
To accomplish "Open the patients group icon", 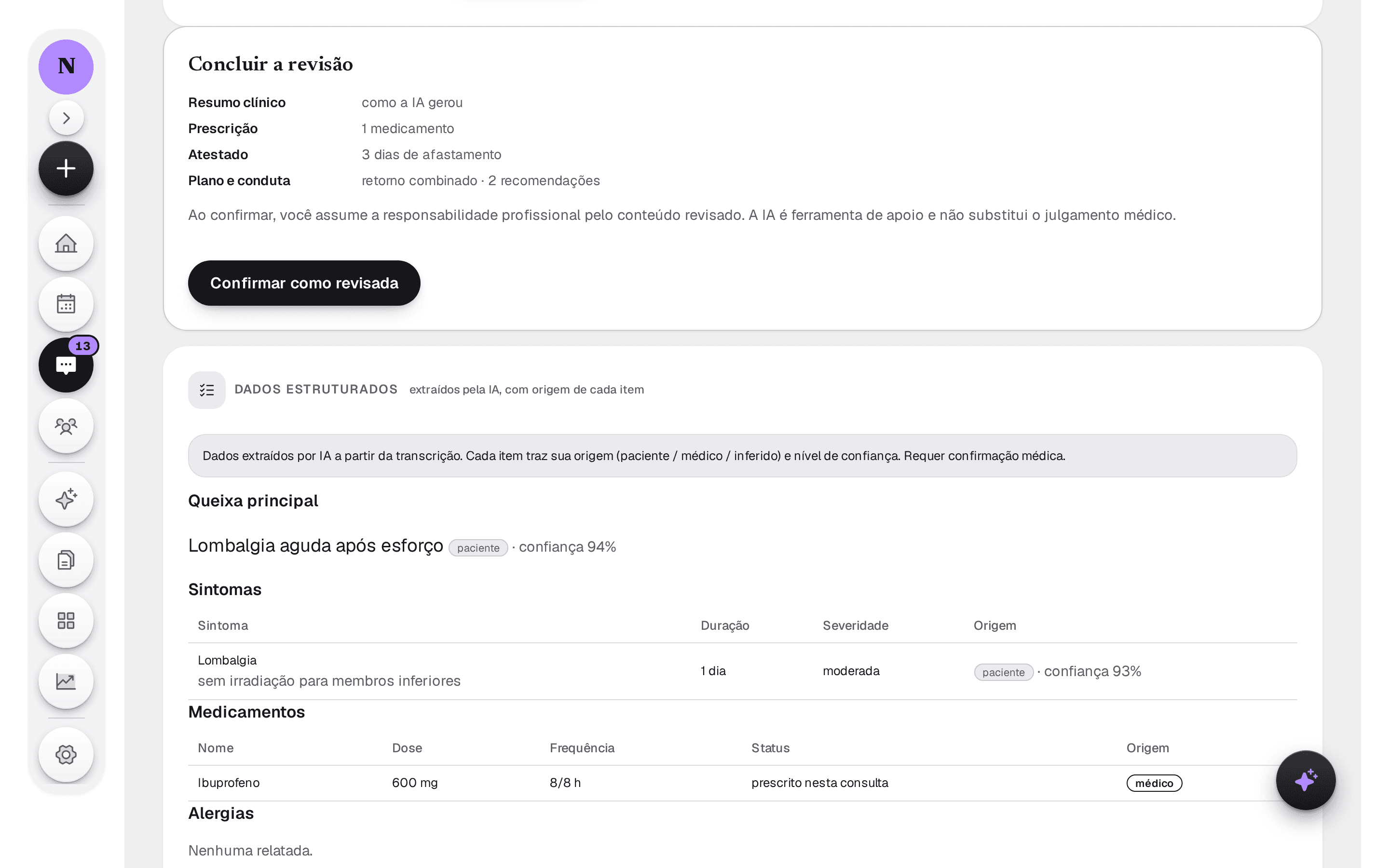I will click(66, 426).
